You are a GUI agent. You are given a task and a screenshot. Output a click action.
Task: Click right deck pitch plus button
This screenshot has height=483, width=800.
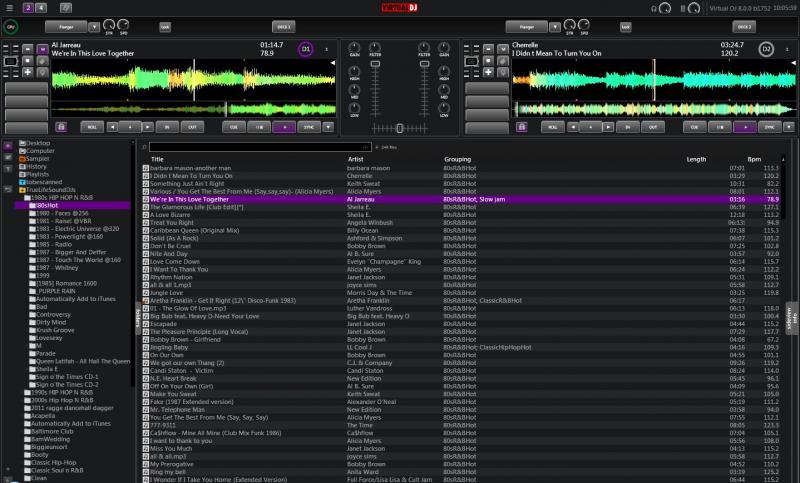click(488, 72)
